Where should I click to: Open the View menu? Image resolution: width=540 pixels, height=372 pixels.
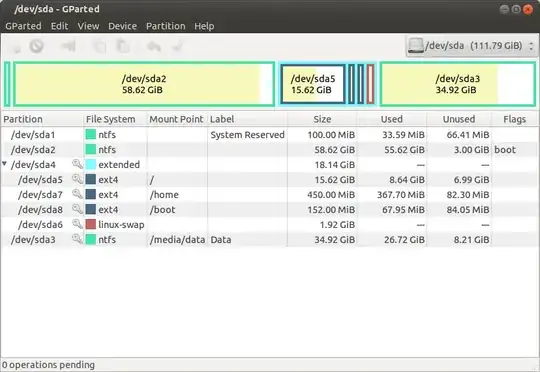point(88,26)
